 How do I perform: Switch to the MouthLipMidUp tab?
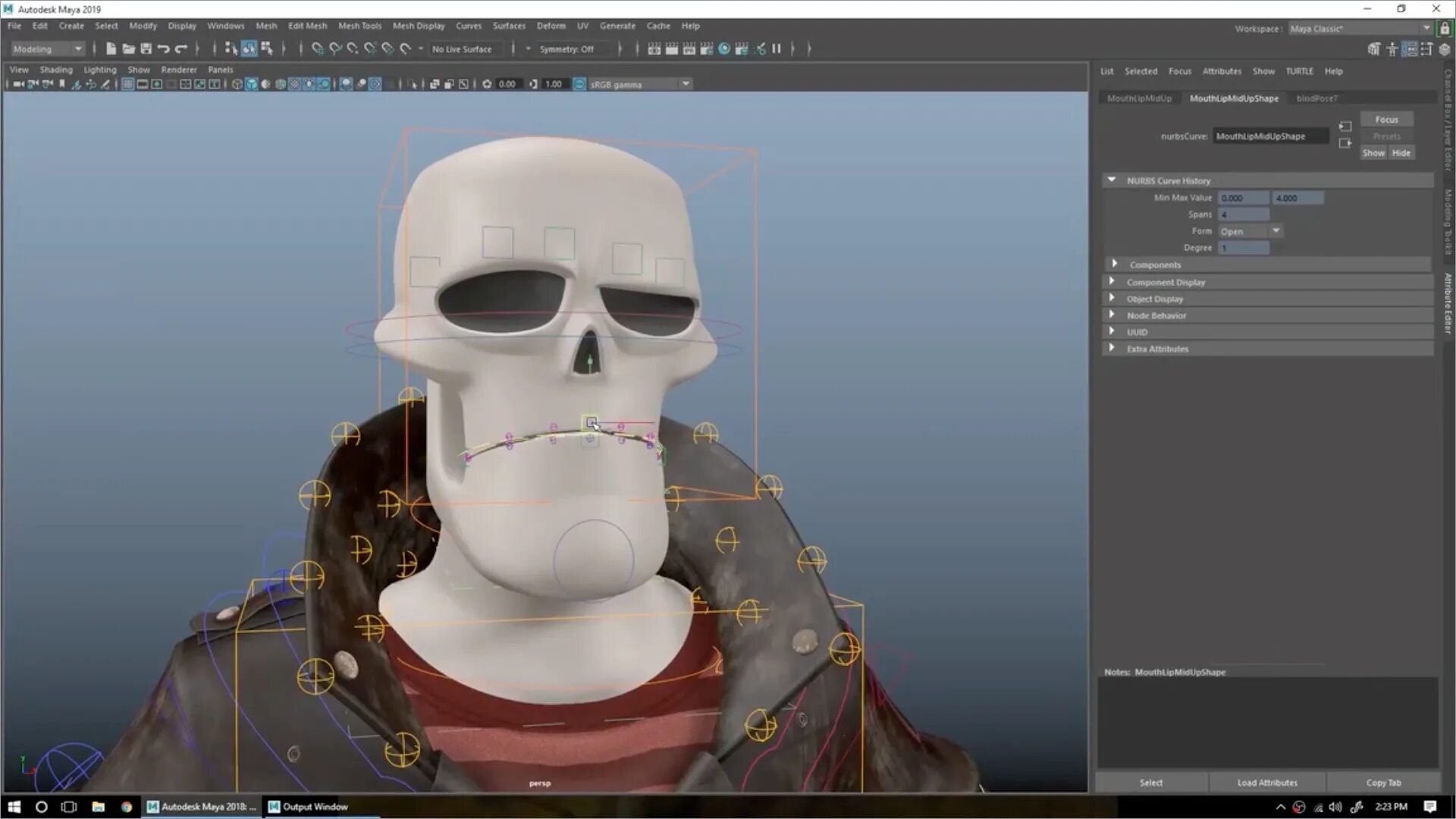1139,99
